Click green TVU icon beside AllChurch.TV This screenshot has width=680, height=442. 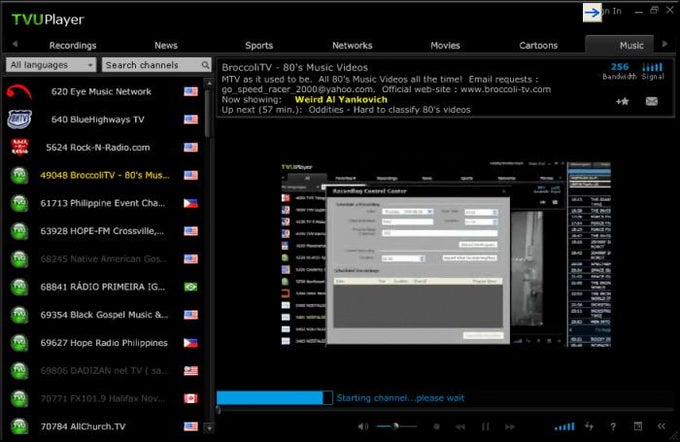tap(19, 426)
